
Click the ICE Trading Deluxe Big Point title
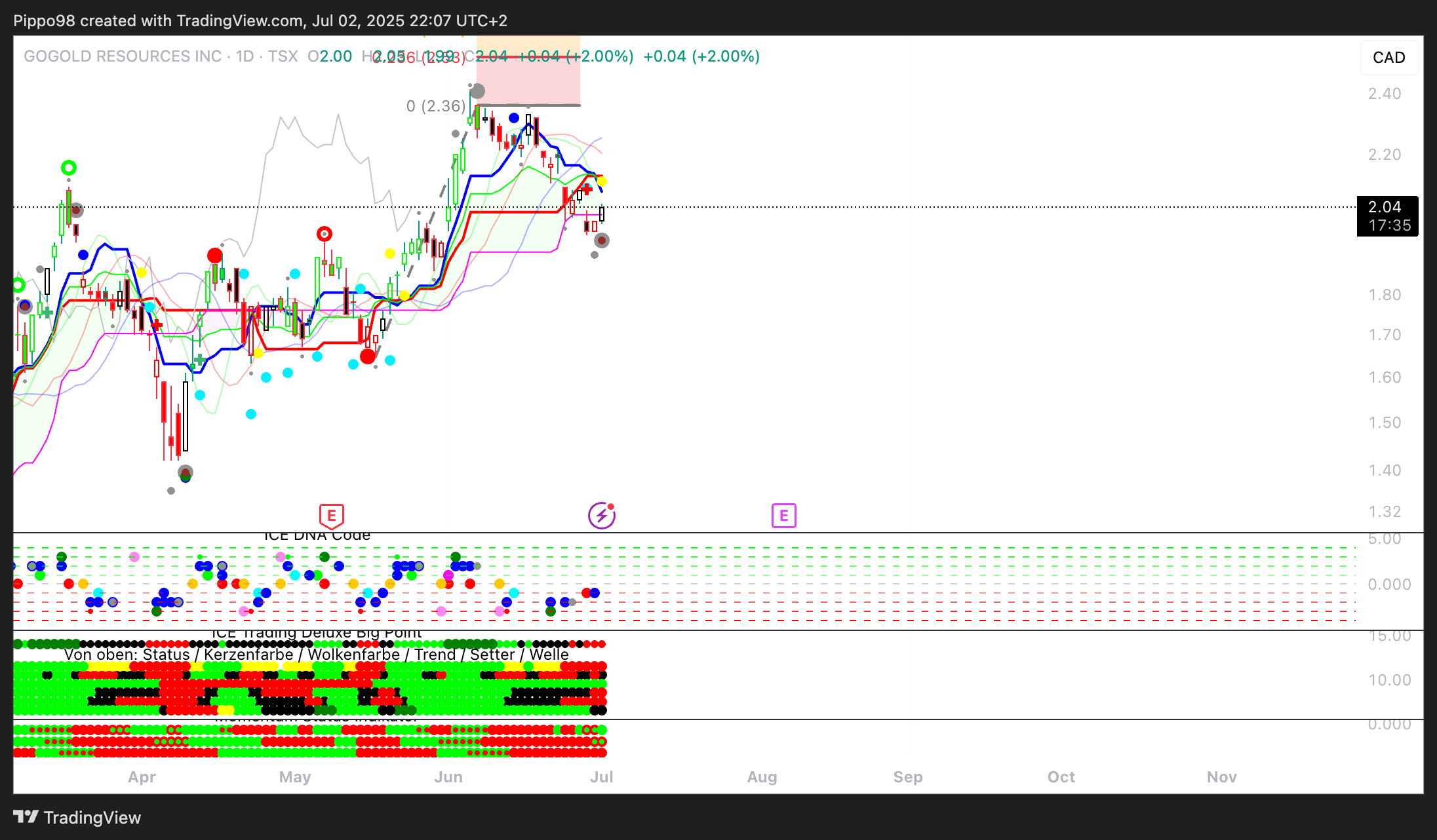[317, 633]
